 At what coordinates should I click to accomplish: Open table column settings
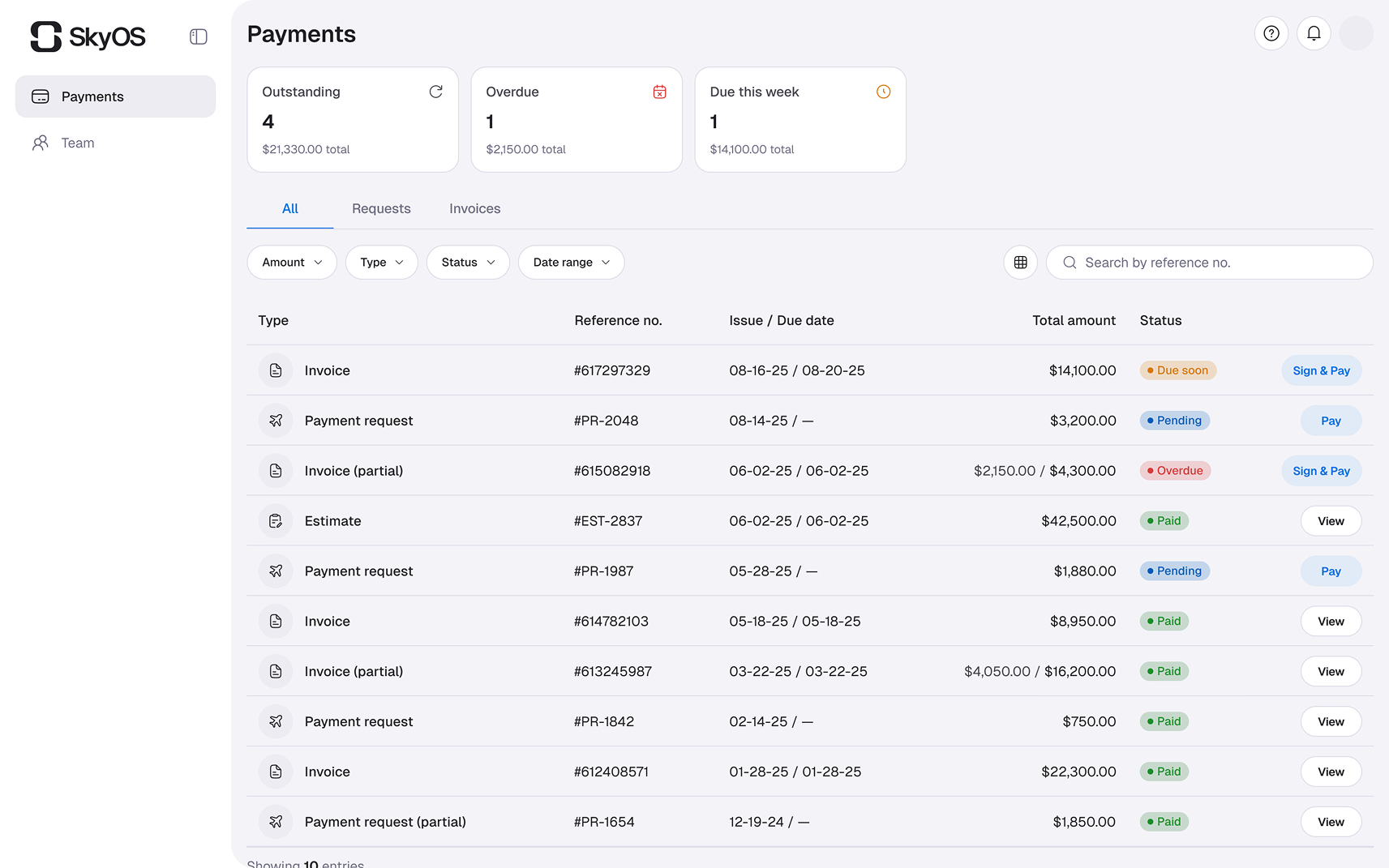pos(1021,263)
